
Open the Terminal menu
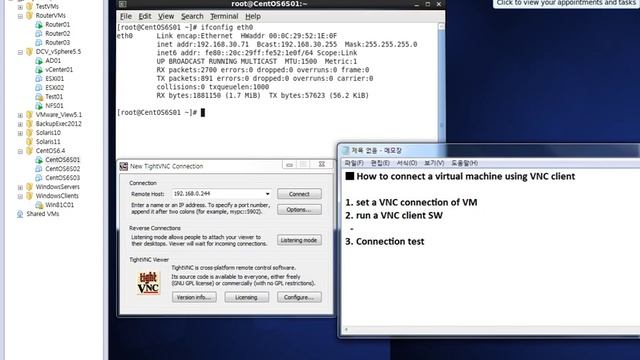(x=224, y=16)
